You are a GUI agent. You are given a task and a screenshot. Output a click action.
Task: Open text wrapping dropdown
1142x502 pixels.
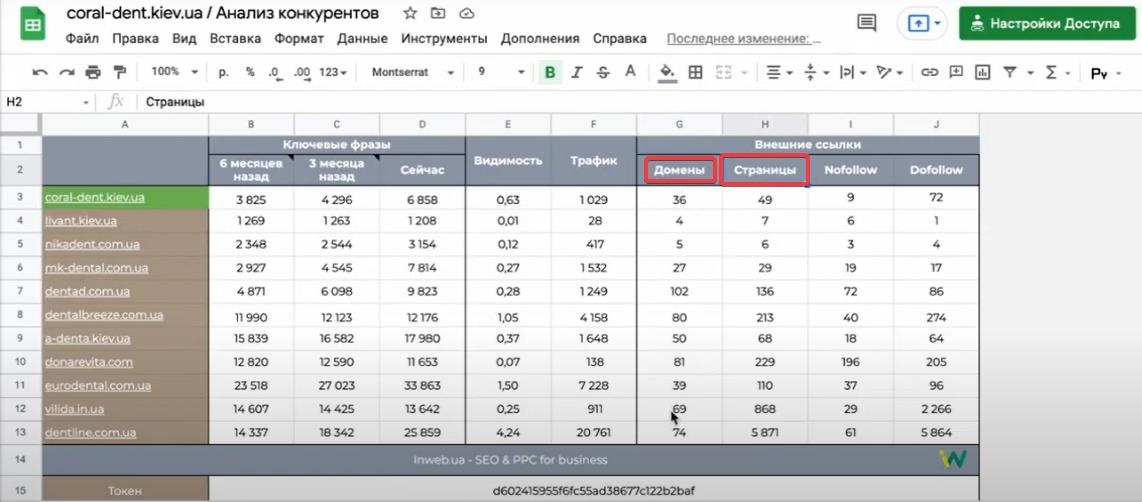point(853,72)
